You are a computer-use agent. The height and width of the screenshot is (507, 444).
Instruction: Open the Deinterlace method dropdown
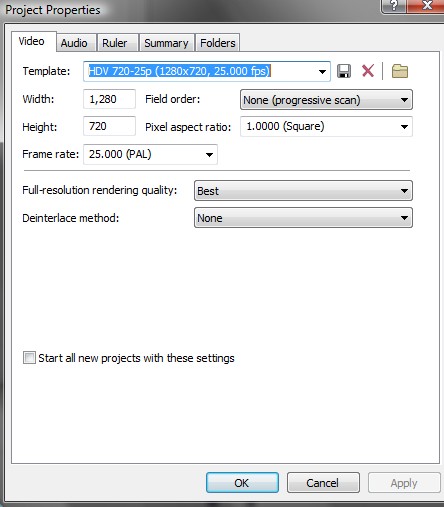(303, 218)
